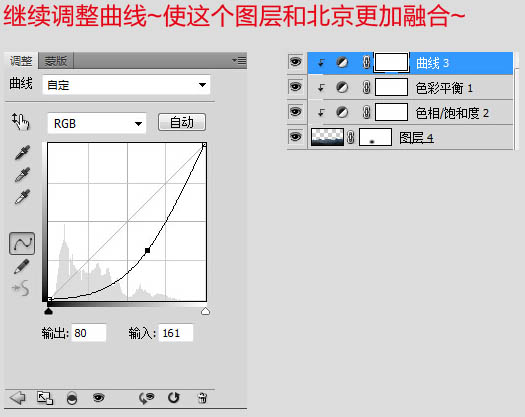525x417 pixels.
Task: Click mask link icon on 图层 4
Action: click(x=351, y=137)
